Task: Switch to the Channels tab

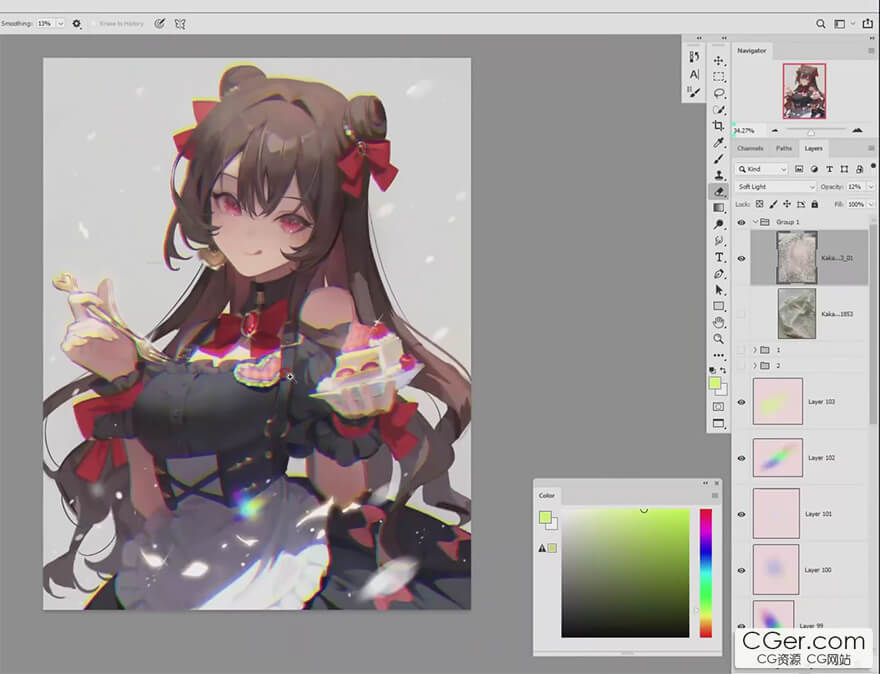Action: pyautogui.click(x=750, y=148)
